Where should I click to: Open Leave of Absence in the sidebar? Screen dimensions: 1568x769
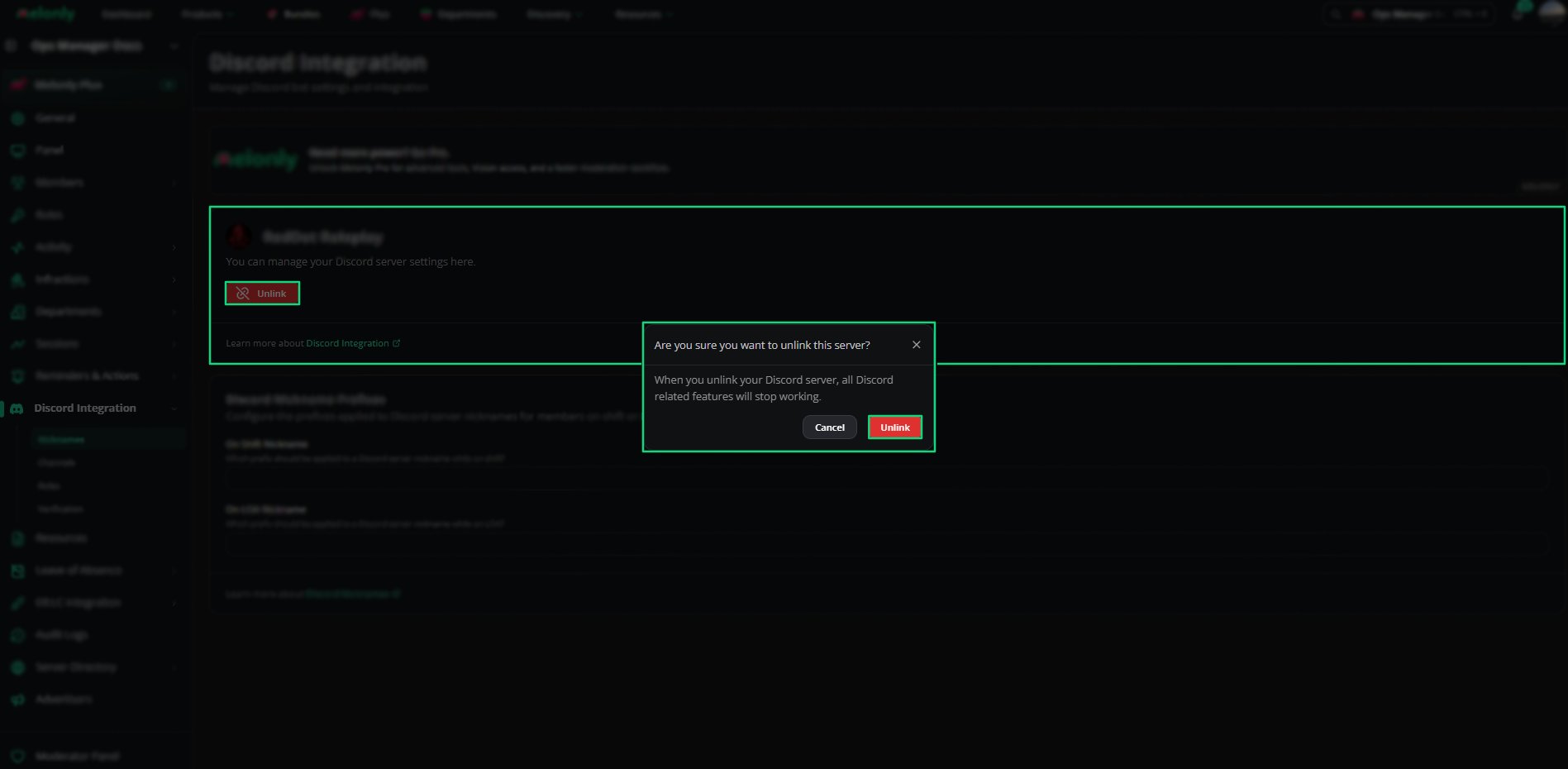click(79, 570)
